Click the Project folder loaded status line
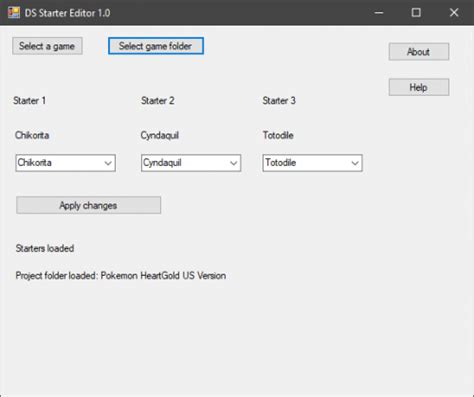 coord(121,276)
